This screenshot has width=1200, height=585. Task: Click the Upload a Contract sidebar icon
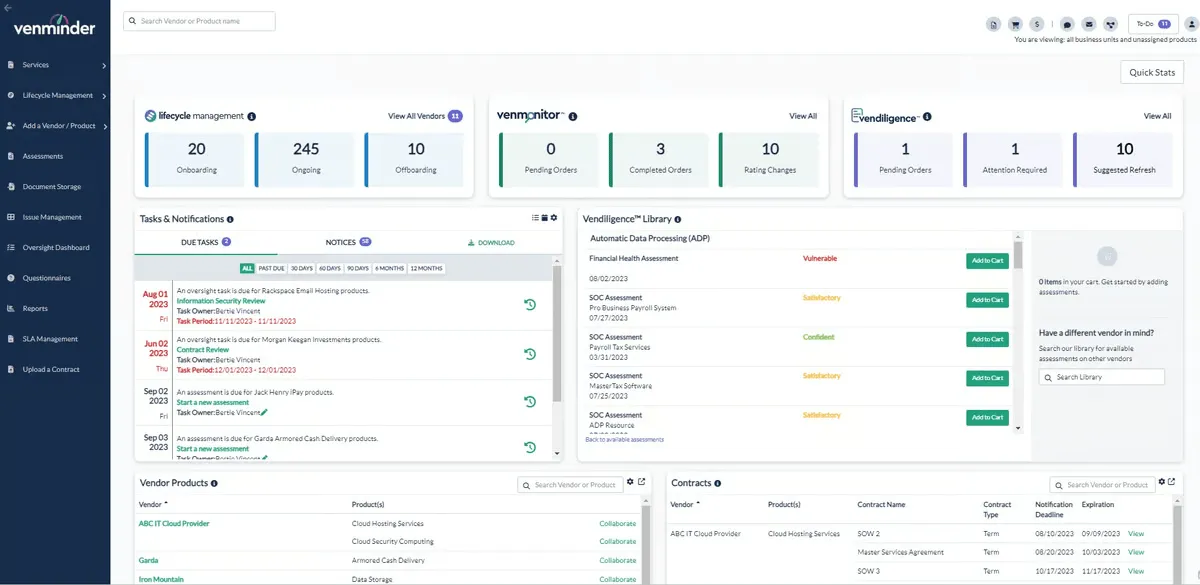[x=11, y=369]
